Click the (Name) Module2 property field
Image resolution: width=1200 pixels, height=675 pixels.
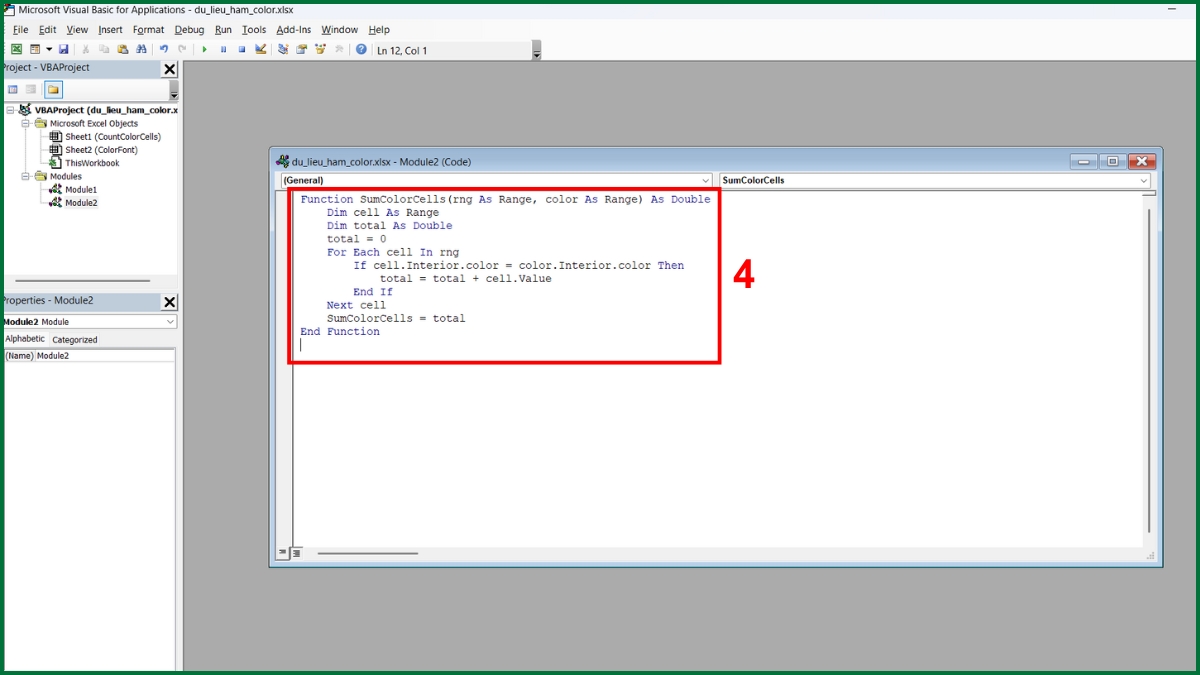[x=89, y=355]
